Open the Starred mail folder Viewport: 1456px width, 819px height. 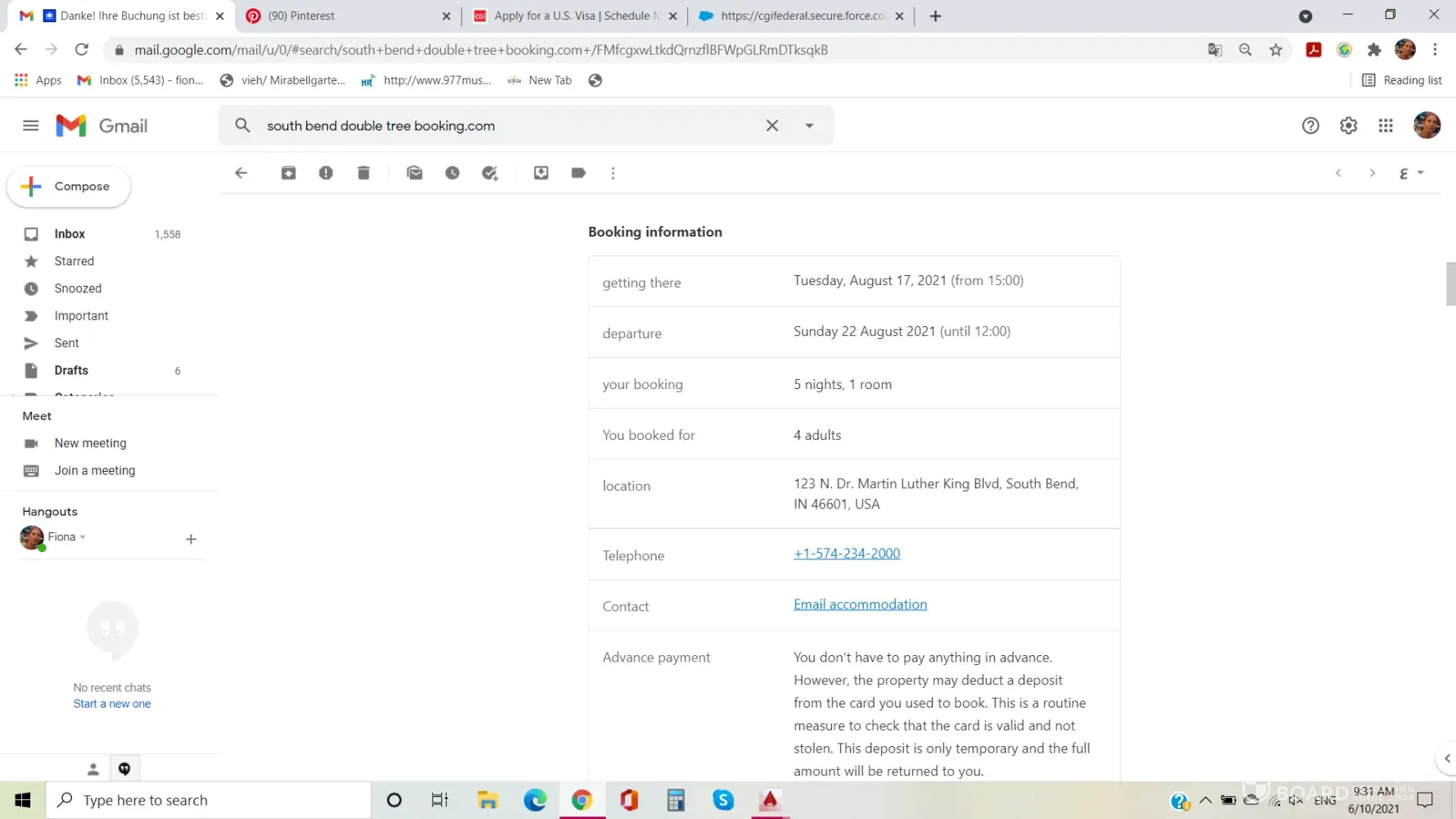(74, 261)
